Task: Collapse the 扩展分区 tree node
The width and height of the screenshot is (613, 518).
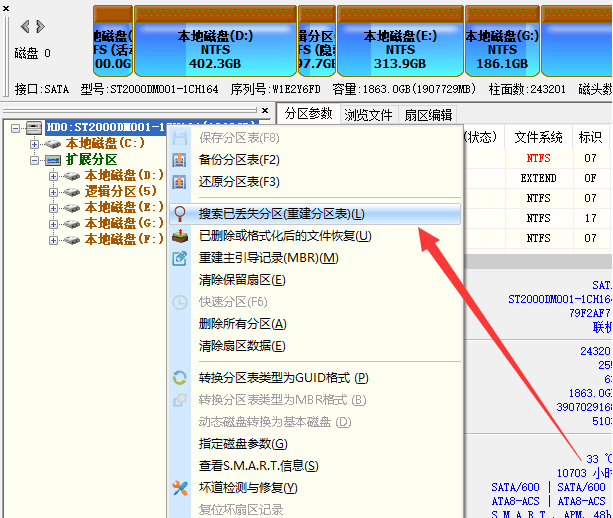Action: pos(35,160)
